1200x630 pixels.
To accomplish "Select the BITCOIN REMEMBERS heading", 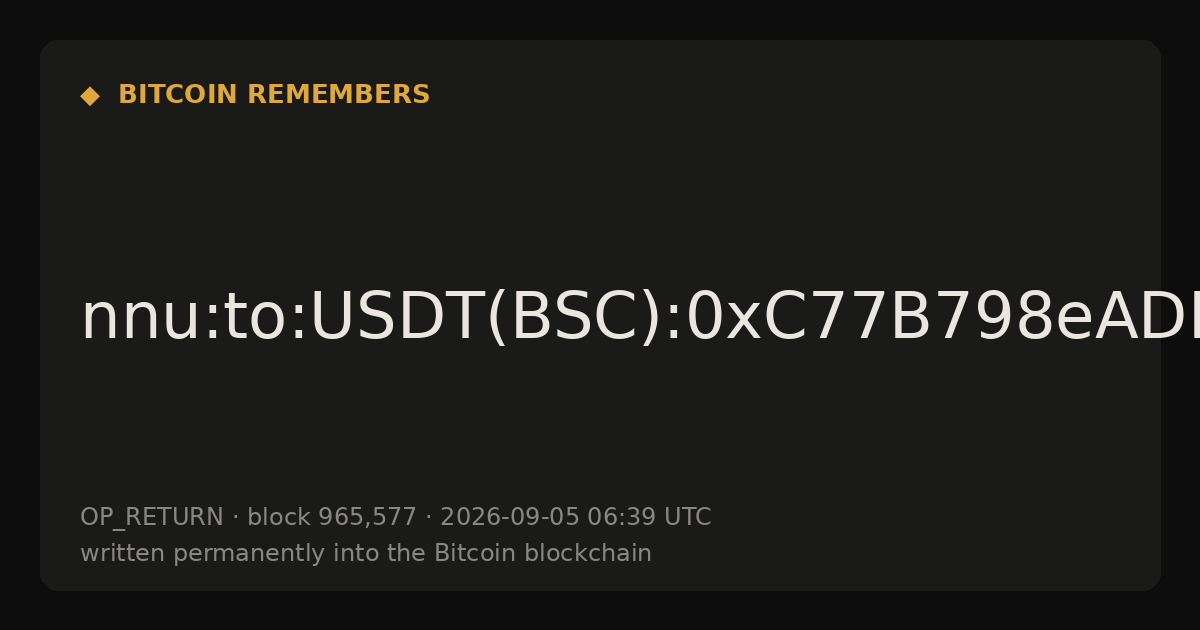I will tap(274, 95).
